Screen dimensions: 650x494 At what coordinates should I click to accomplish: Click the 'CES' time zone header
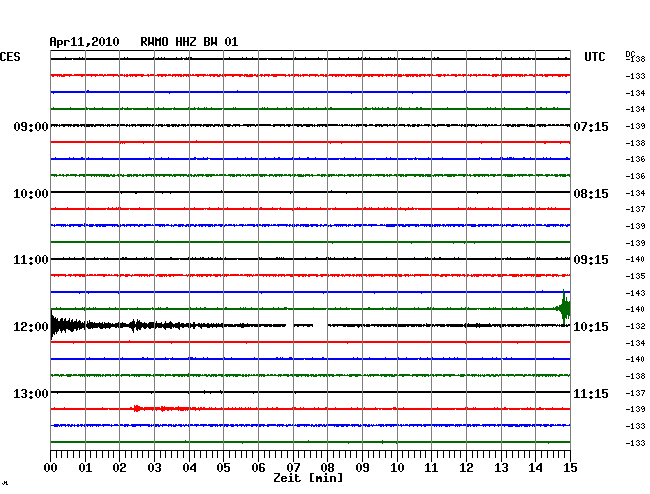(10, 57)
